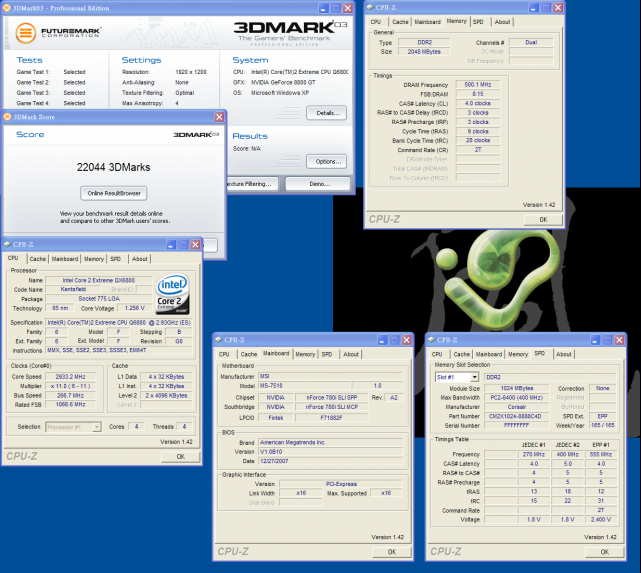This screenshot has width=641, height=573.
Task: Open the Online ResultBrowser
Action: coord(114,193)
